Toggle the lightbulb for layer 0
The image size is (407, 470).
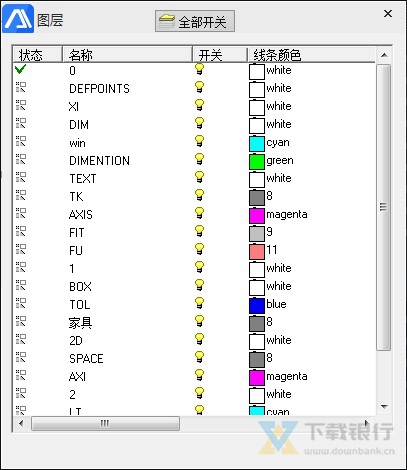(x=199, y=69)
